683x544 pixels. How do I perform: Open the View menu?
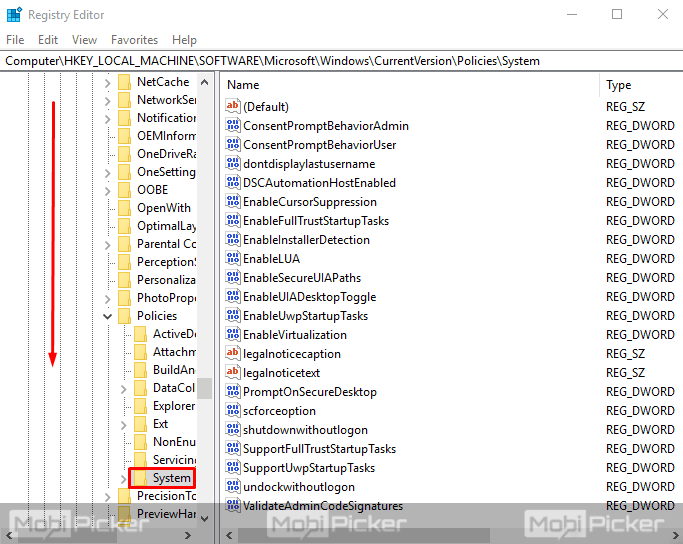click(x=85, y=40)
